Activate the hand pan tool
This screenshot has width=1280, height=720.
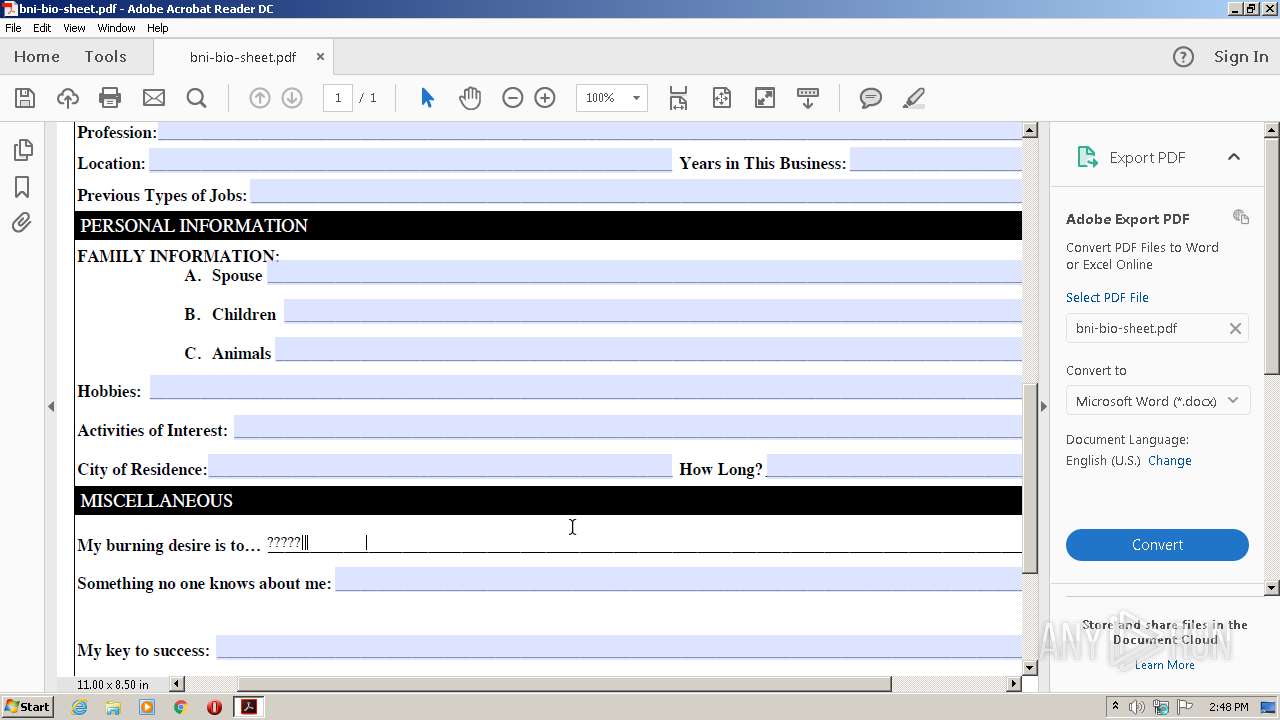470,98
